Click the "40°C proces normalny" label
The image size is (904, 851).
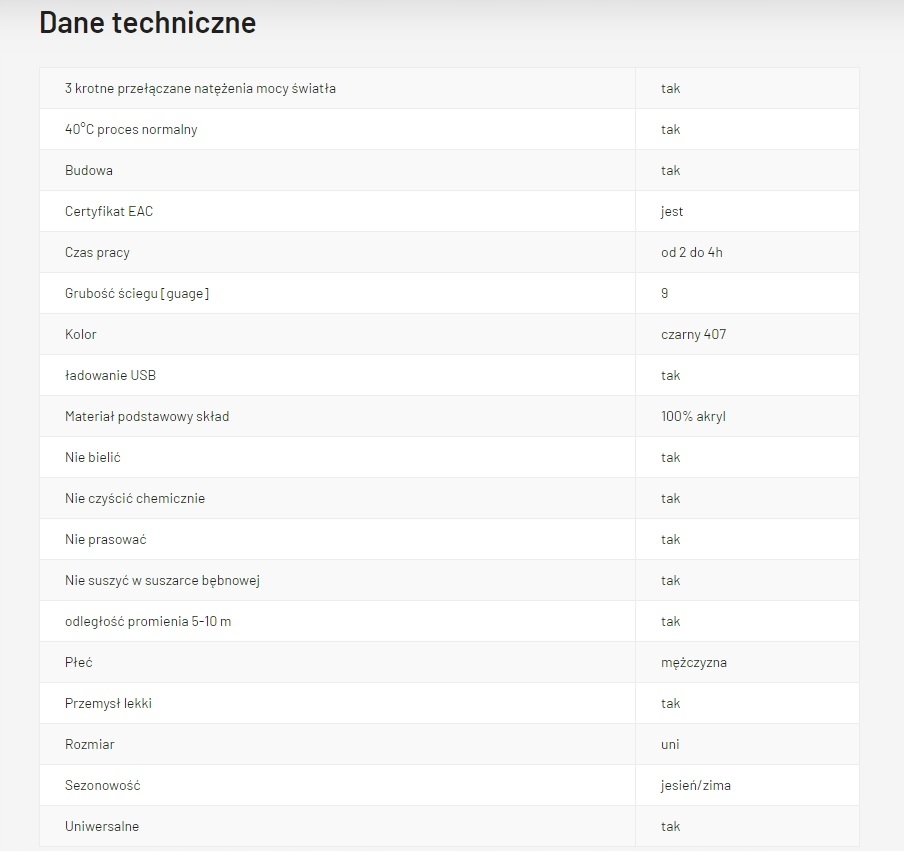click(131, 130)
